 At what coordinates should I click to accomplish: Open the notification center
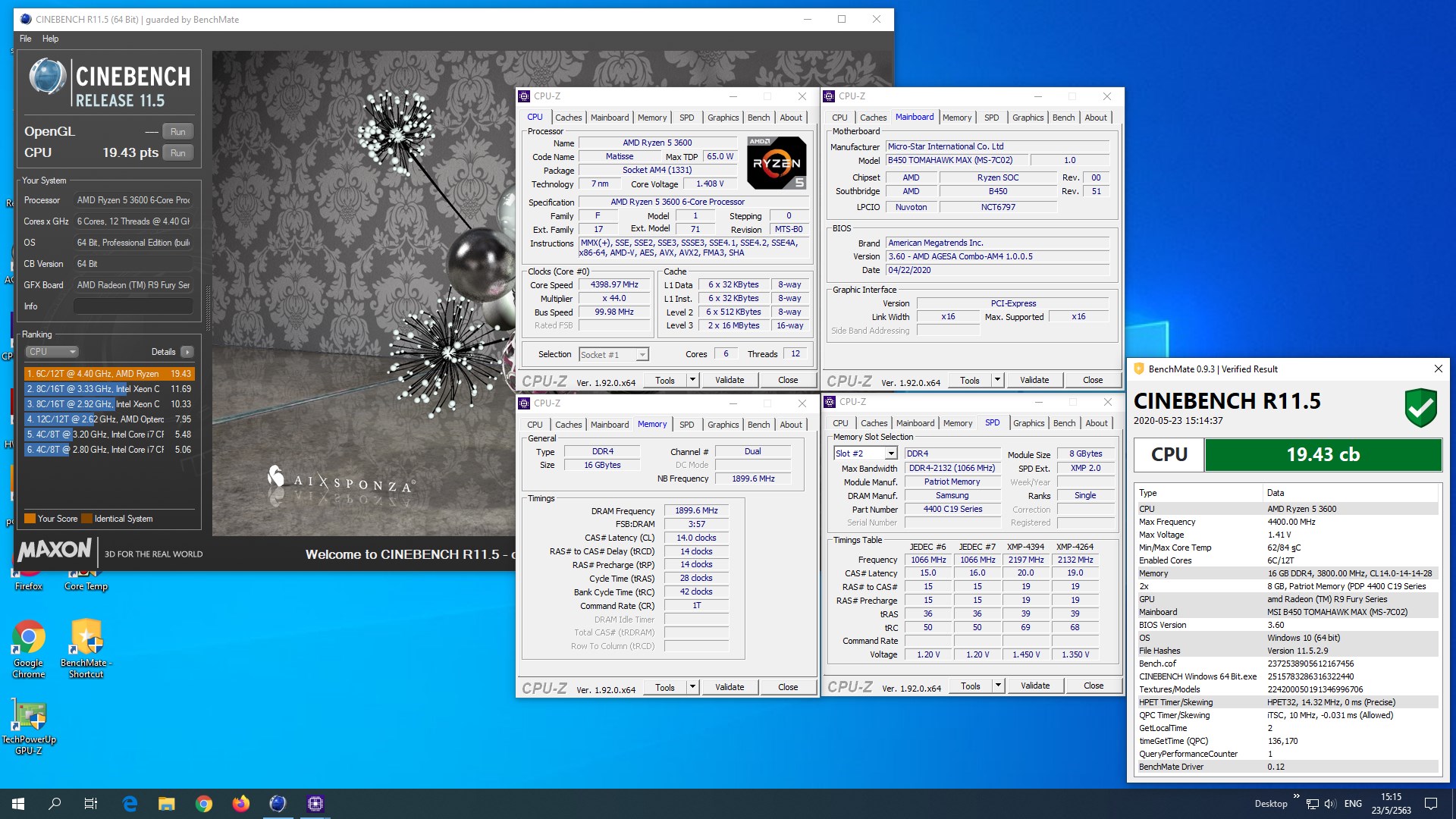pos(1431,803)
